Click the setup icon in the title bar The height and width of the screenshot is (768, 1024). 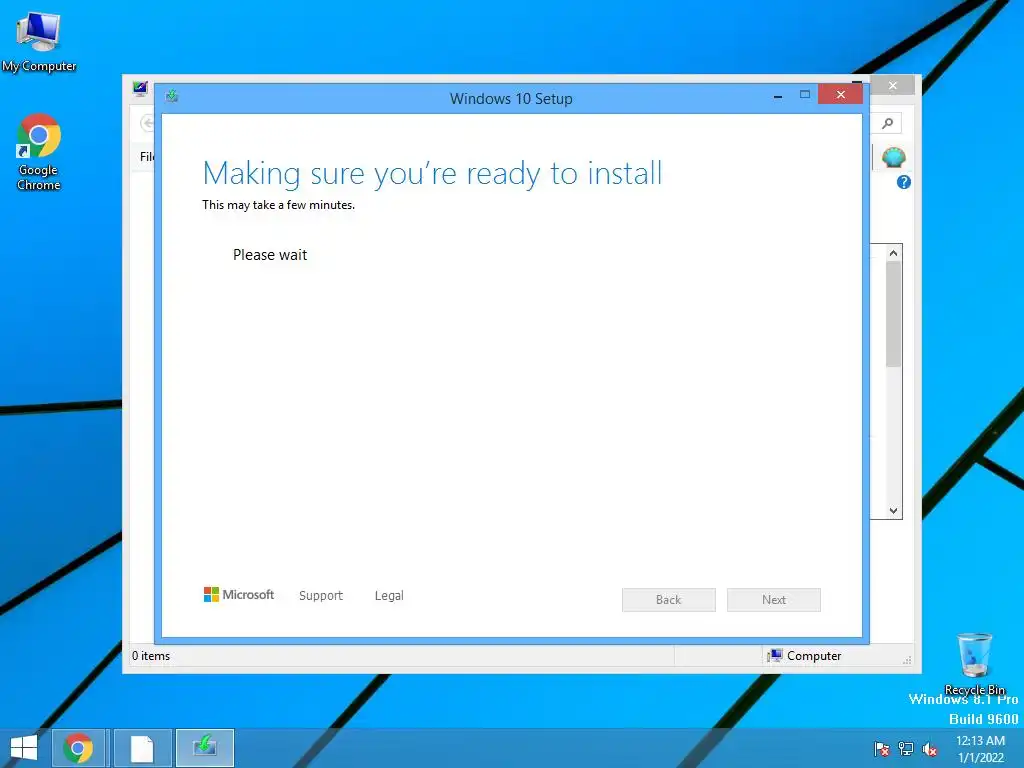(172, 97)
